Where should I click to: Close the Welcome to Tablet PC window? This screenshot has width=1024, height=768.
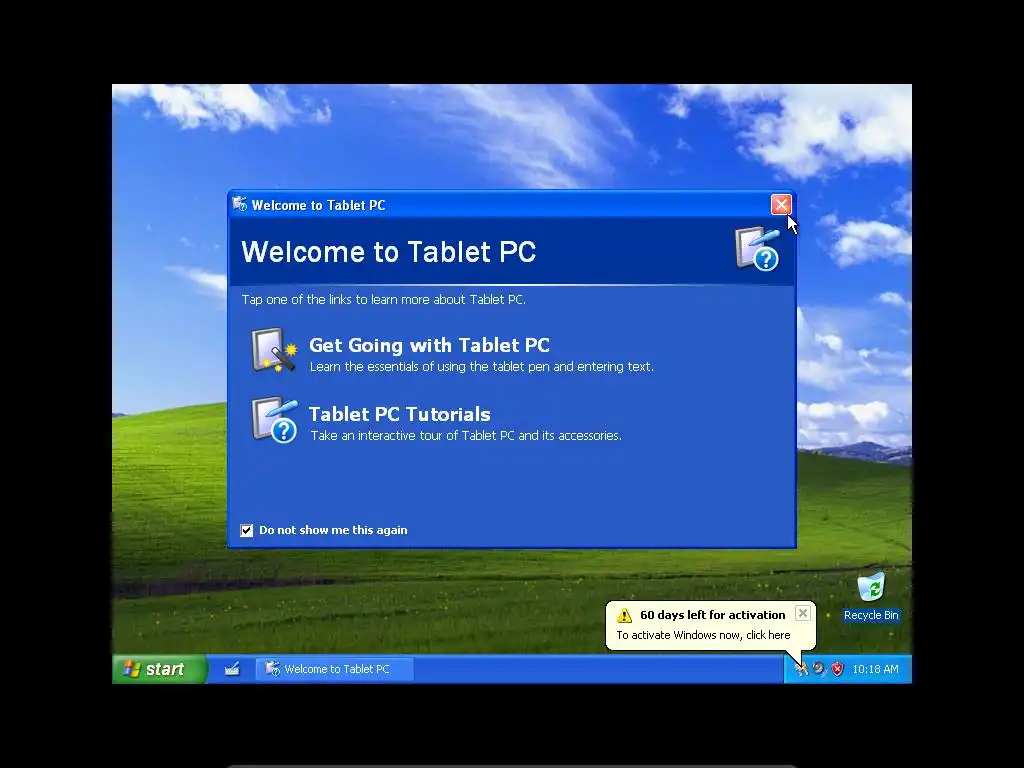pos(781,204)
